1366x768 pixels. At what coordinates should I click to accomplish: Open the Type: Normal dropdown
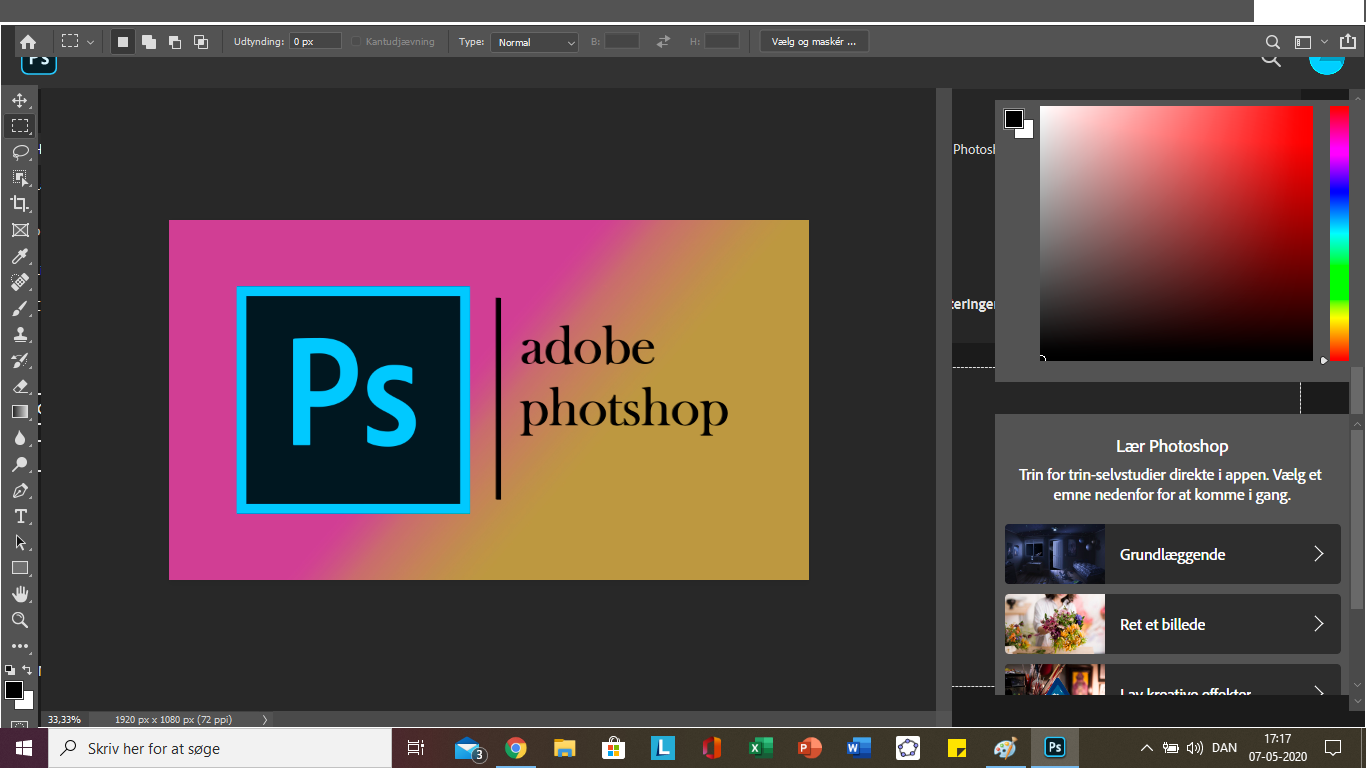534,42
